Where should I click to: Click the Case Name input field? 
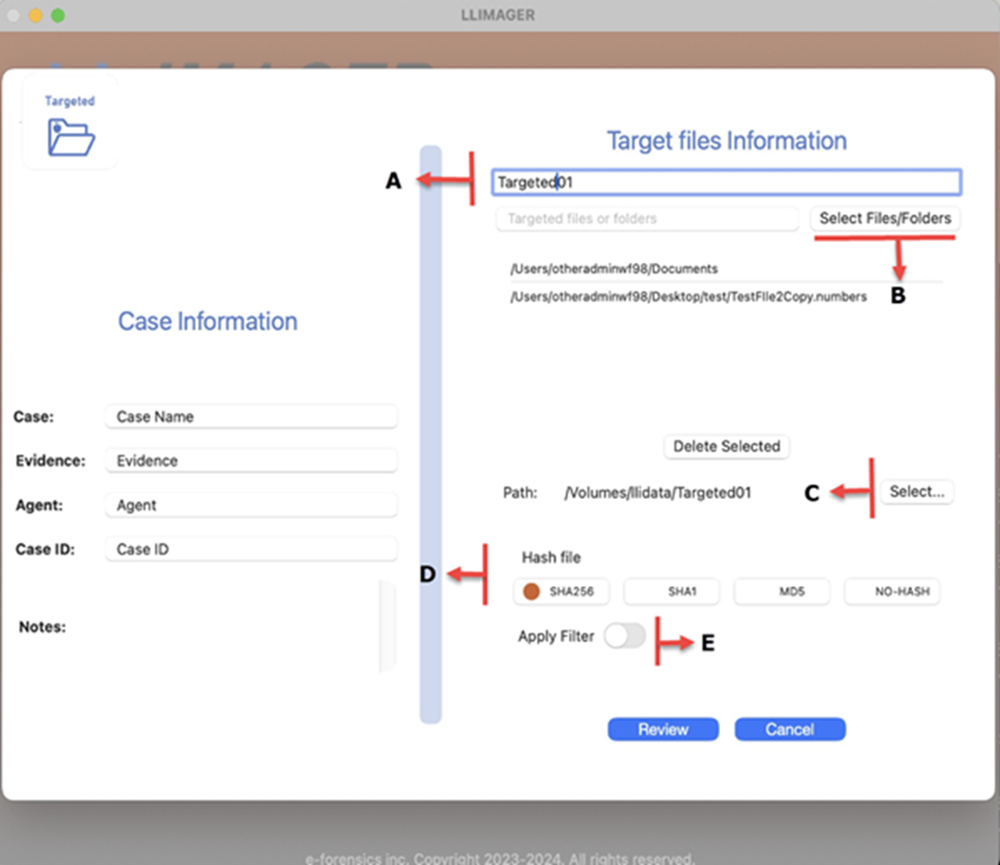pos(250,417)
